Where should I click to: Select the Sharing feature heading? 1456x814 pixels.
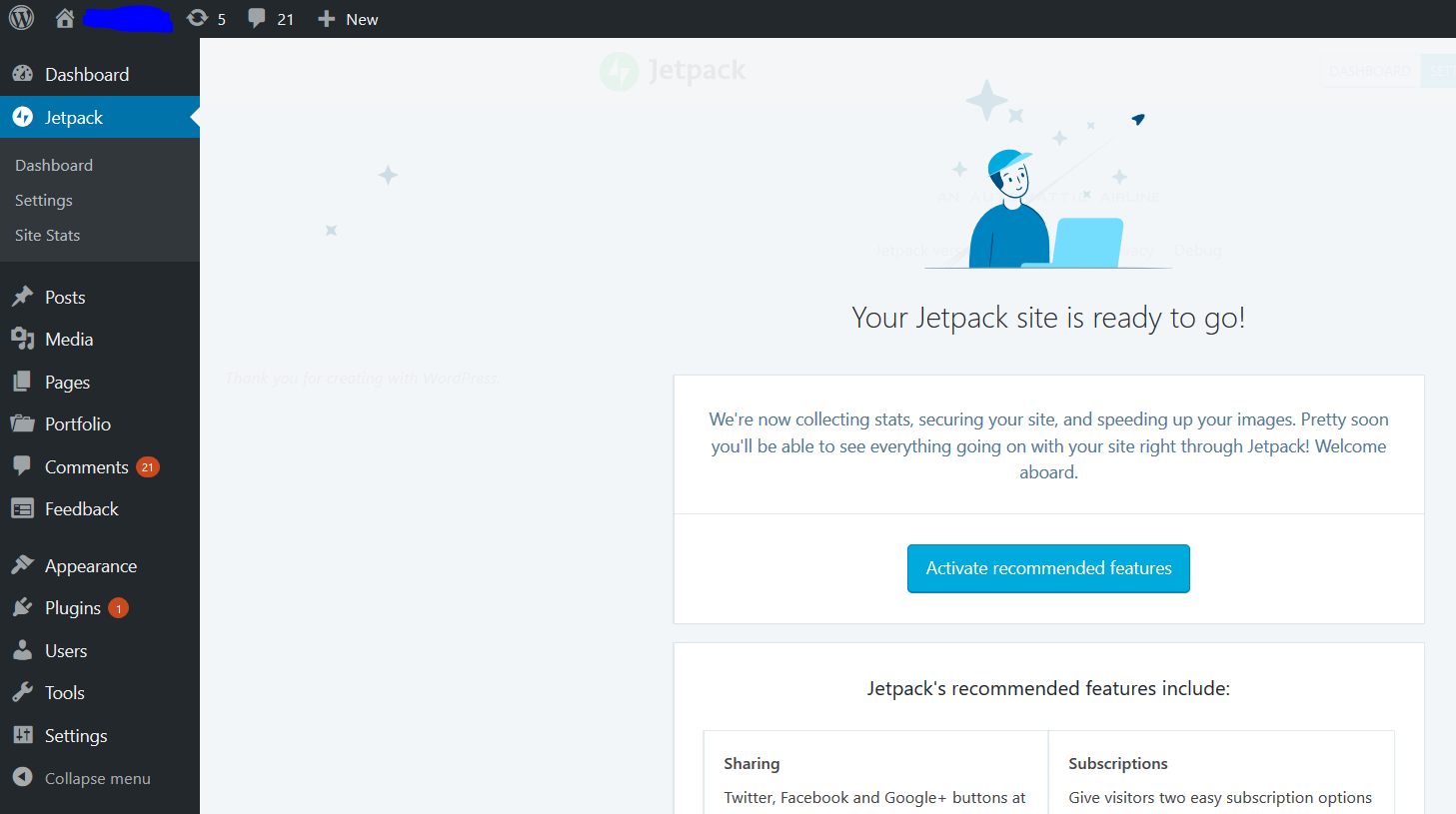pos(751,763)
